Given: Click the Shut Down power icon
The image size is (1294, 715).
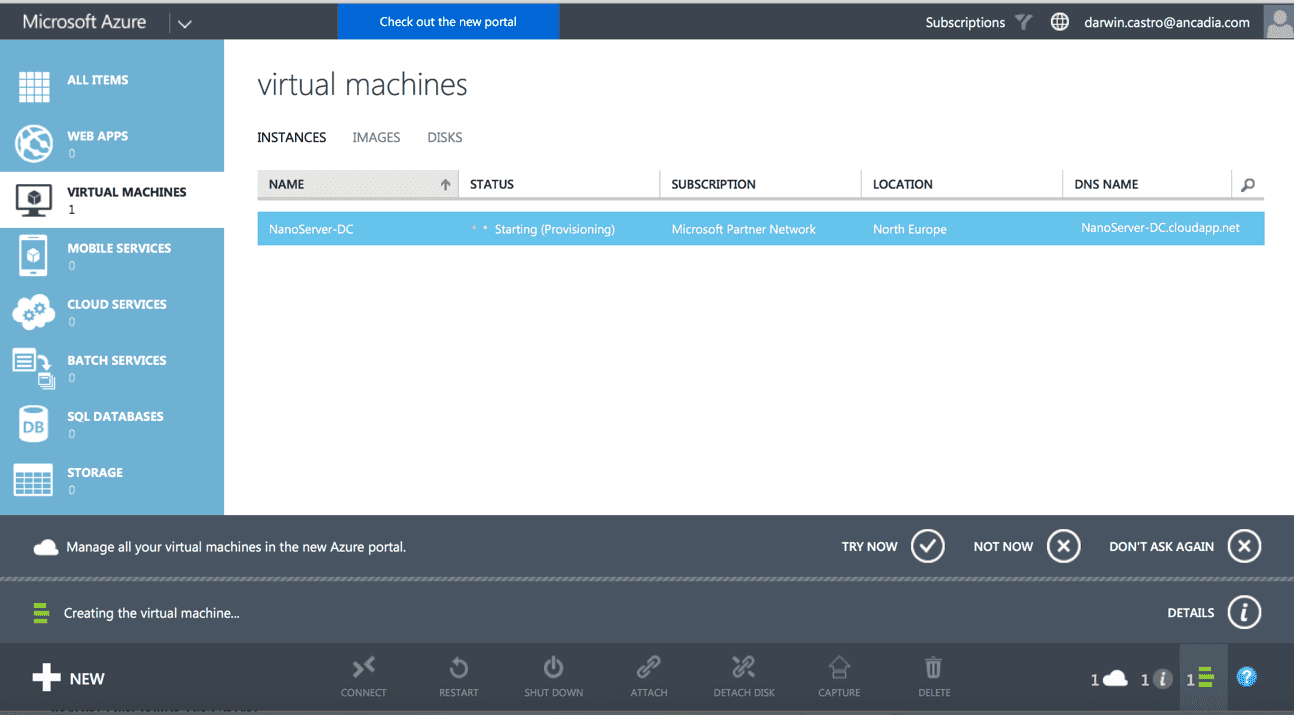Looking at the screenshot, I should click(x=553, y=667).
